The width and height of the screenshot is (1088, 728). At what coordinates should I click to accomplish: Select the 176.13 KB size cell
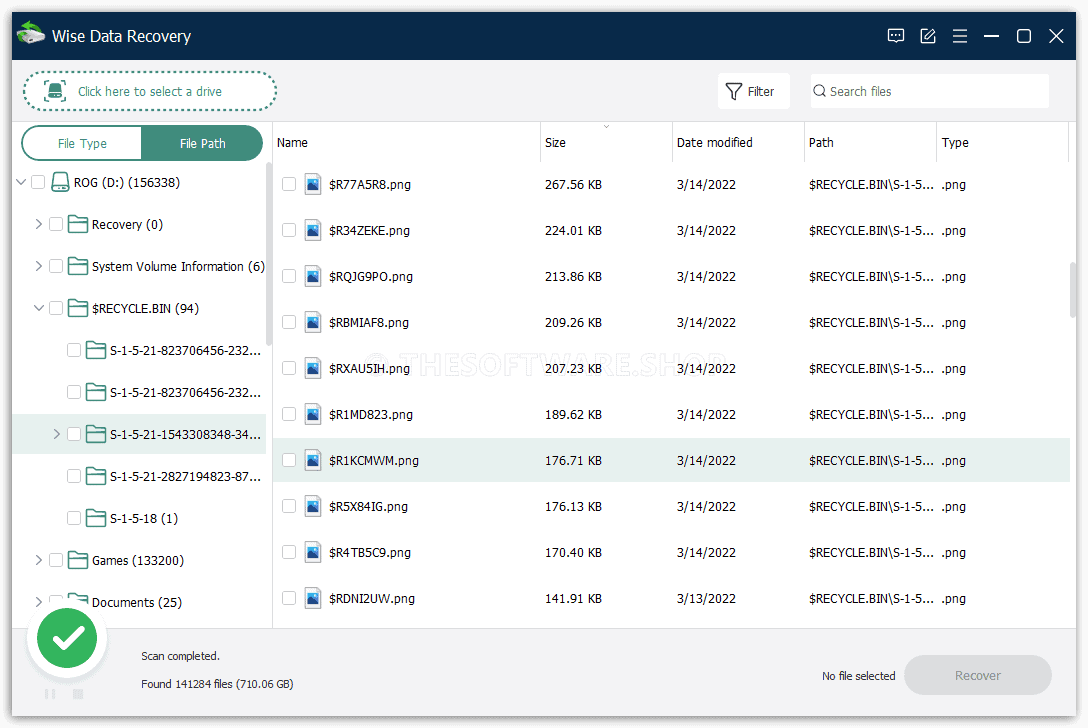click(x=573, y=507)
